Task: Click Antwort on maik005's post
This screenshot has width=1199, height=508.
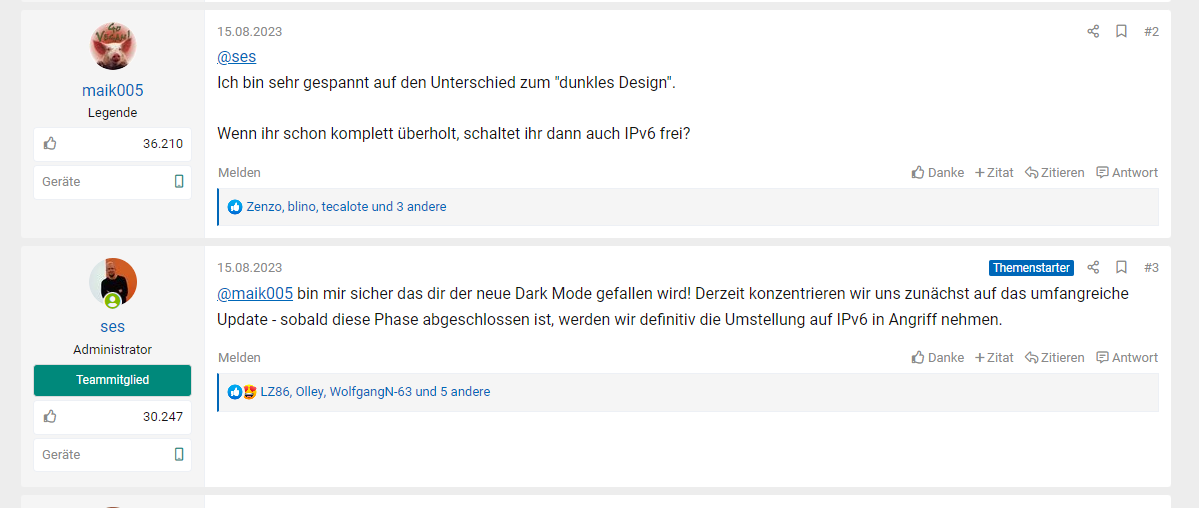Action: [x=1127, y=173]
